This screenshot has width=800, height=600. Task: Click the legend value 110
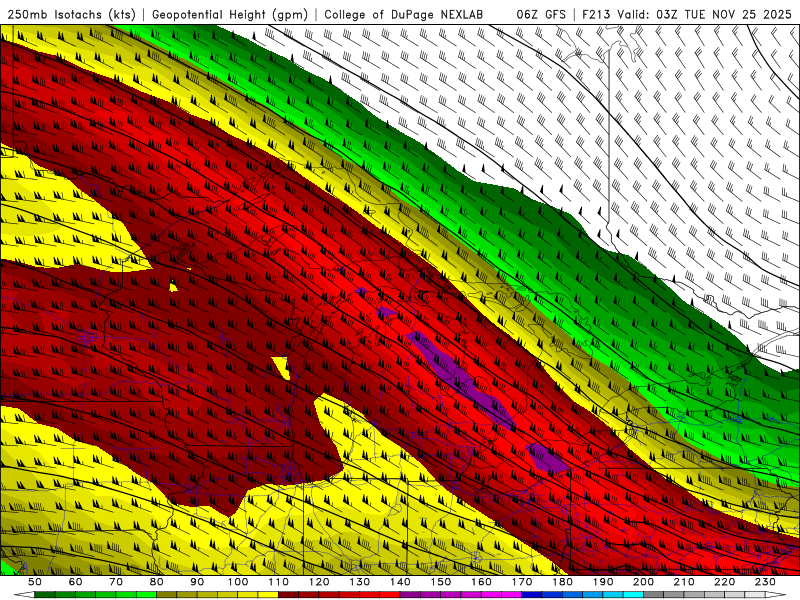pos(279,582)
